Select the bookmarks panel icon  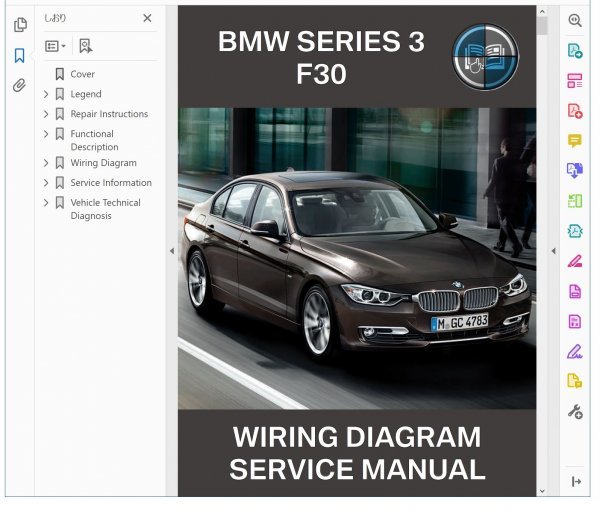[x=20, y=55]
